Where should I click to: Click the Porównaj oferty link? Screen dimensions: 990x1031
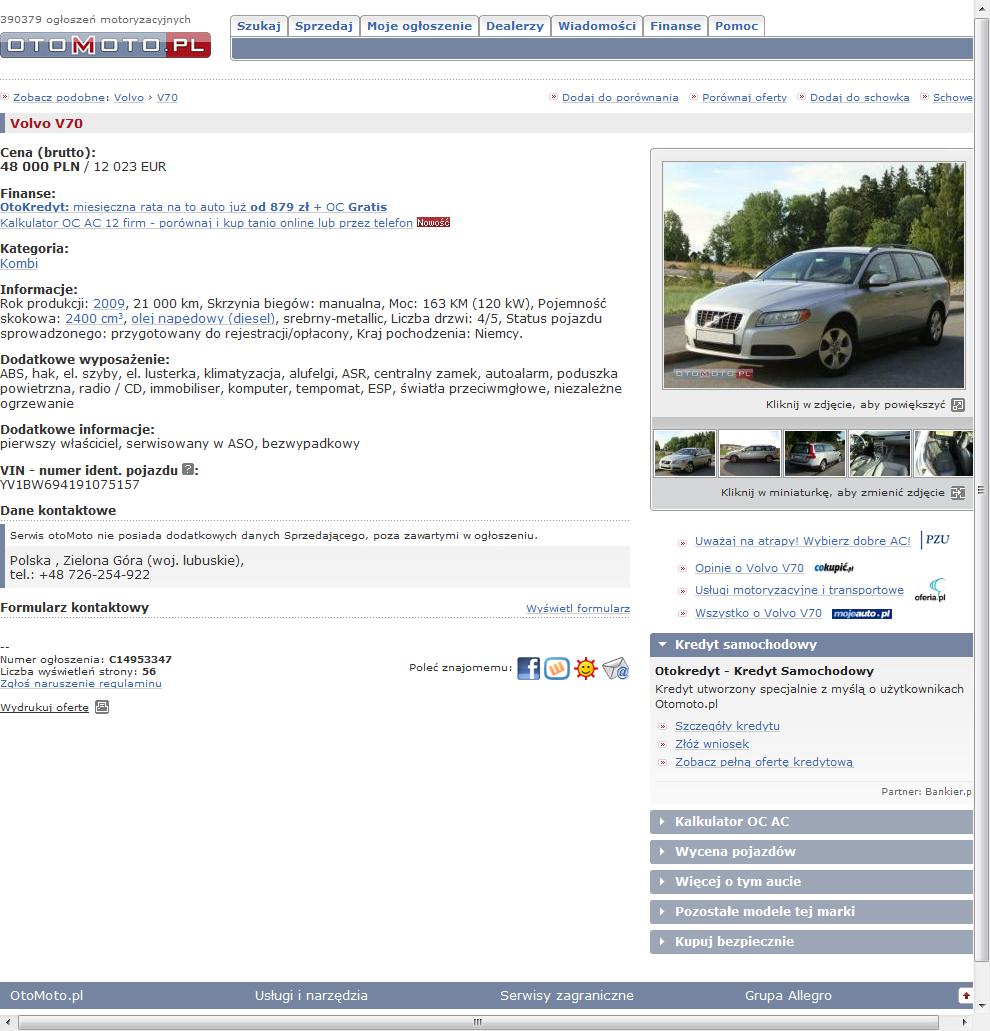click(x=744, y=97)
